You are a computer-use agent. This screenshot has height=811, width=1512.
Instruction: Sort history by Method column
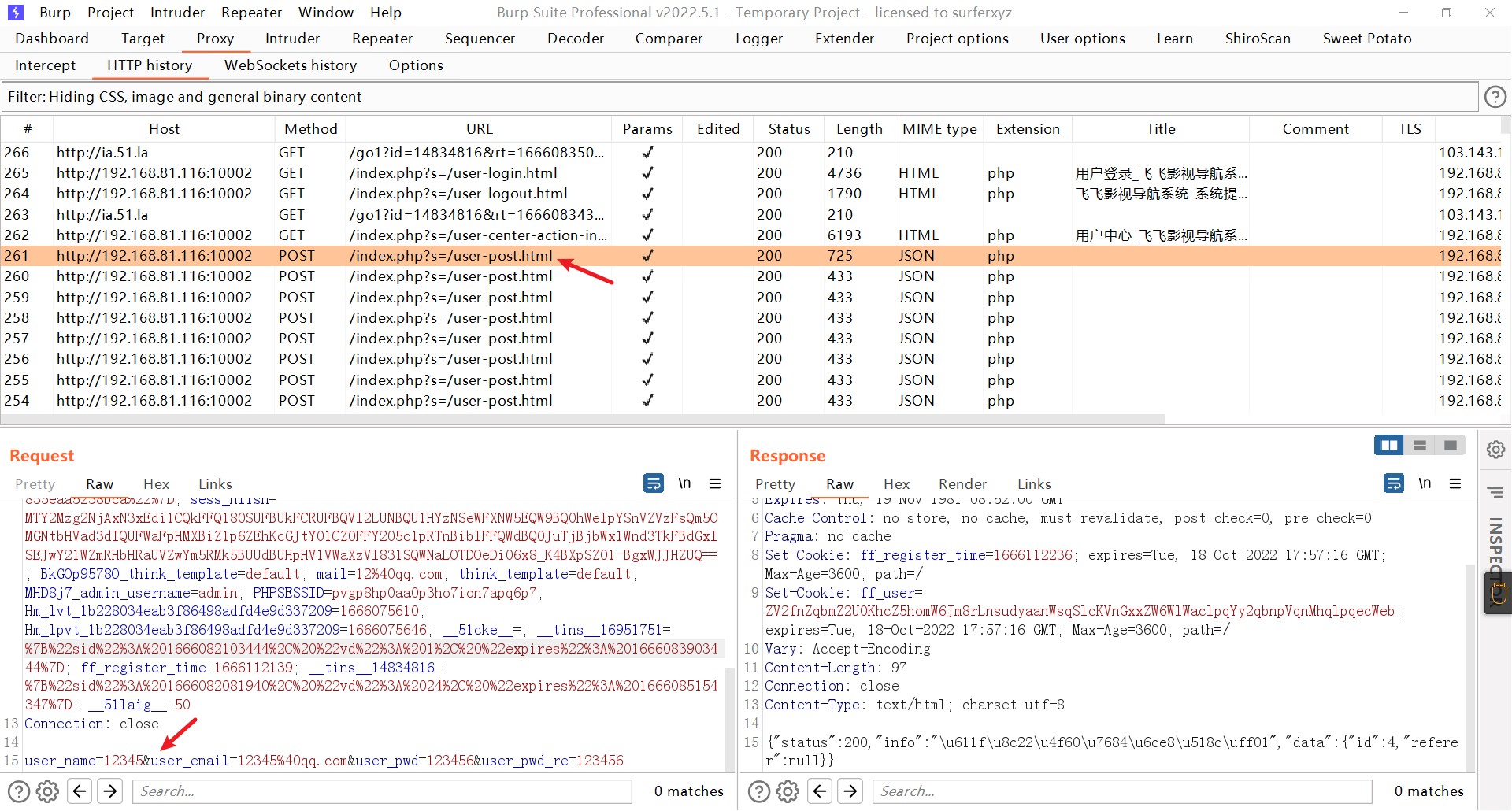point(310,129)
